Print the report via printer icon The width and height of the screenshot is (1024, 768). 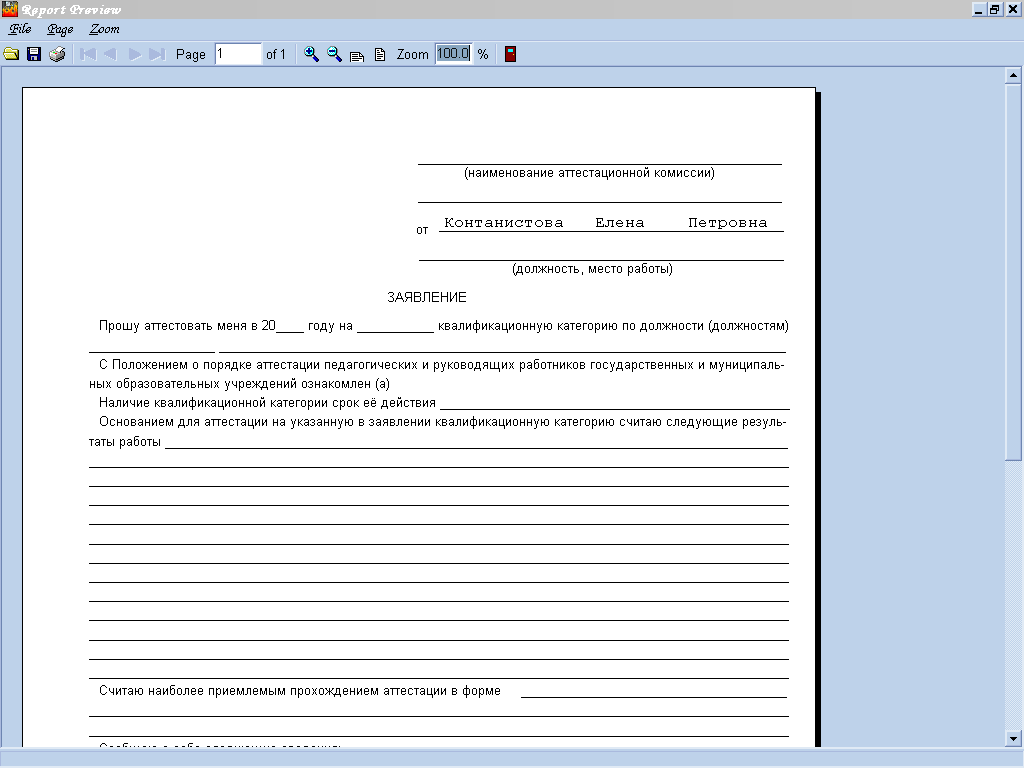[x=57, y=54]
